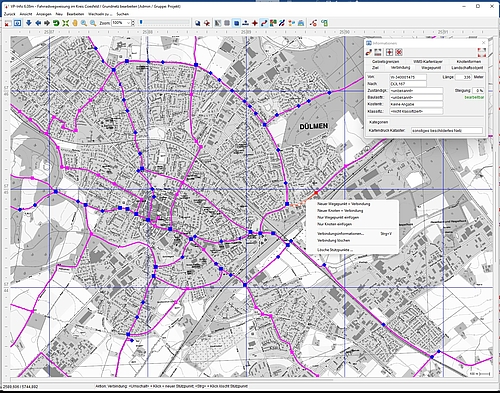
Task: Toggle the highlighted blue layer button in toolbar
Action: click(236, 23)
